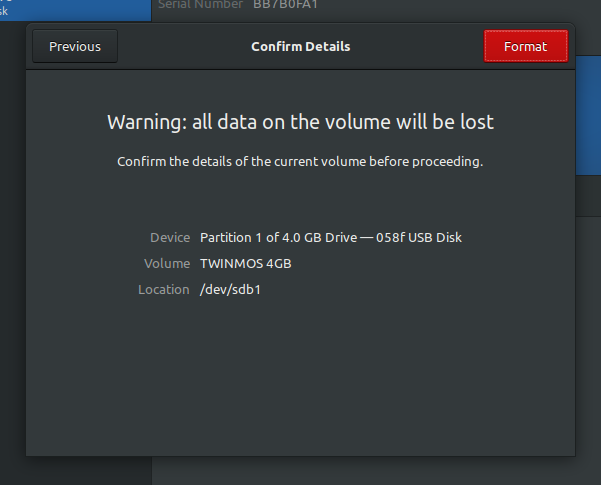Click header bar space between Previous and title

click(x=180, y=46)
